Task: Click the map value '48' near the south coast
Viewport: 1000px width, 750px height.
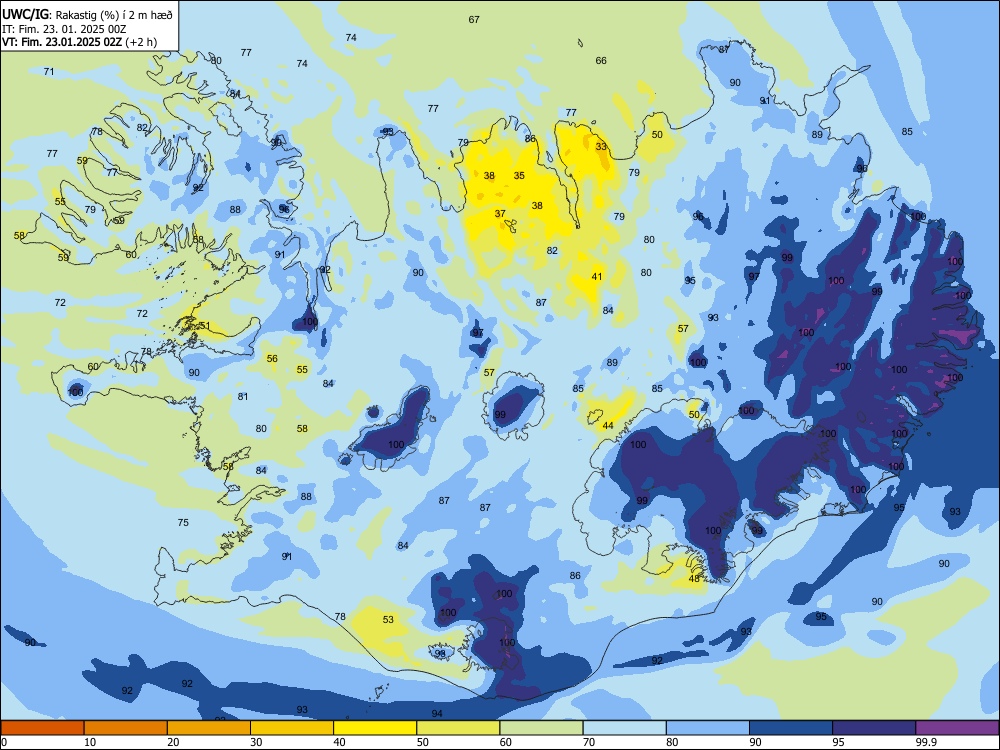Action: (695, 578)
